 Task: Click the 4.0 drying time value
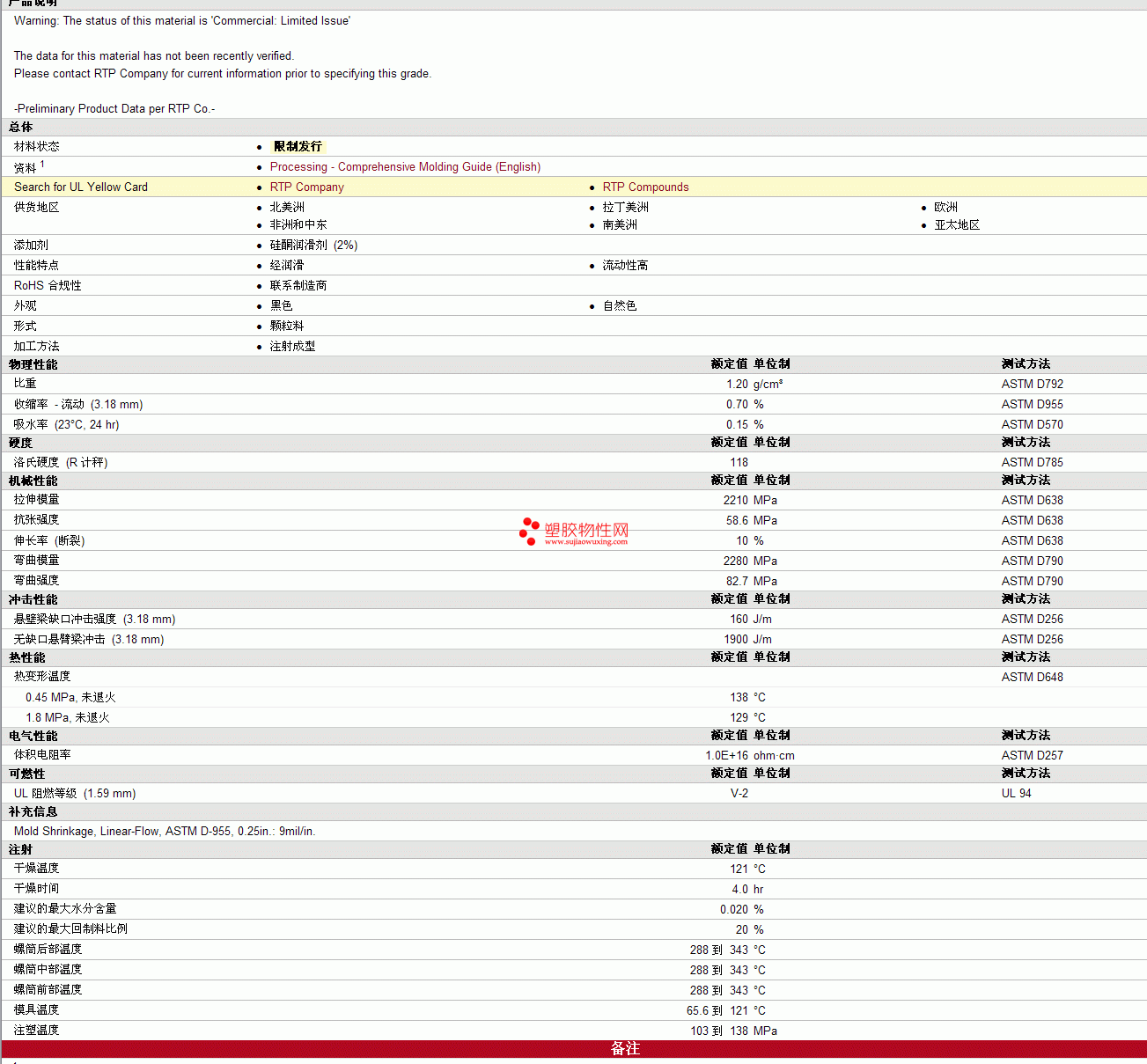coord(740,890)
